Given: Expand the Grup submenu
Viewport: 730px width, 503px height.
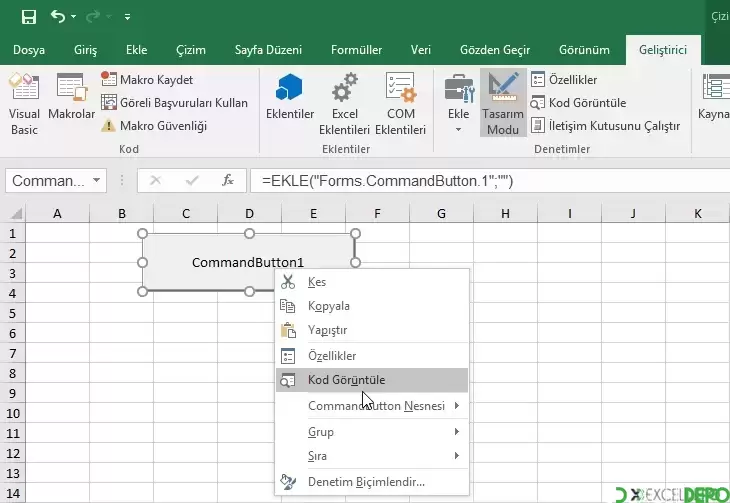Looking at the screenshot, I should pyautogui.click(x=372, y=432).
